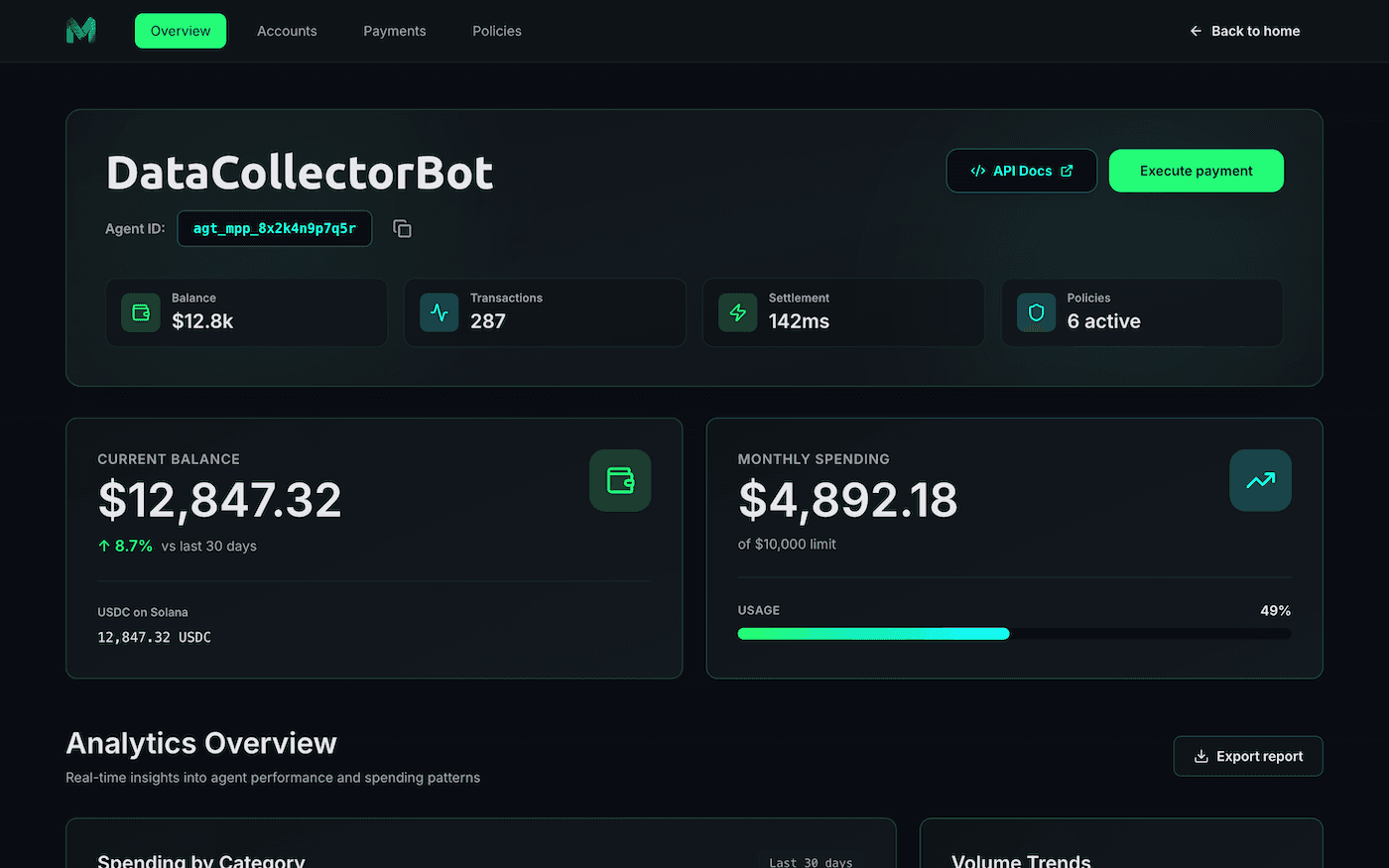Click the external link icon inside API Docs
Viewport: 1389px width, 868px height.
click(1066, 170)
